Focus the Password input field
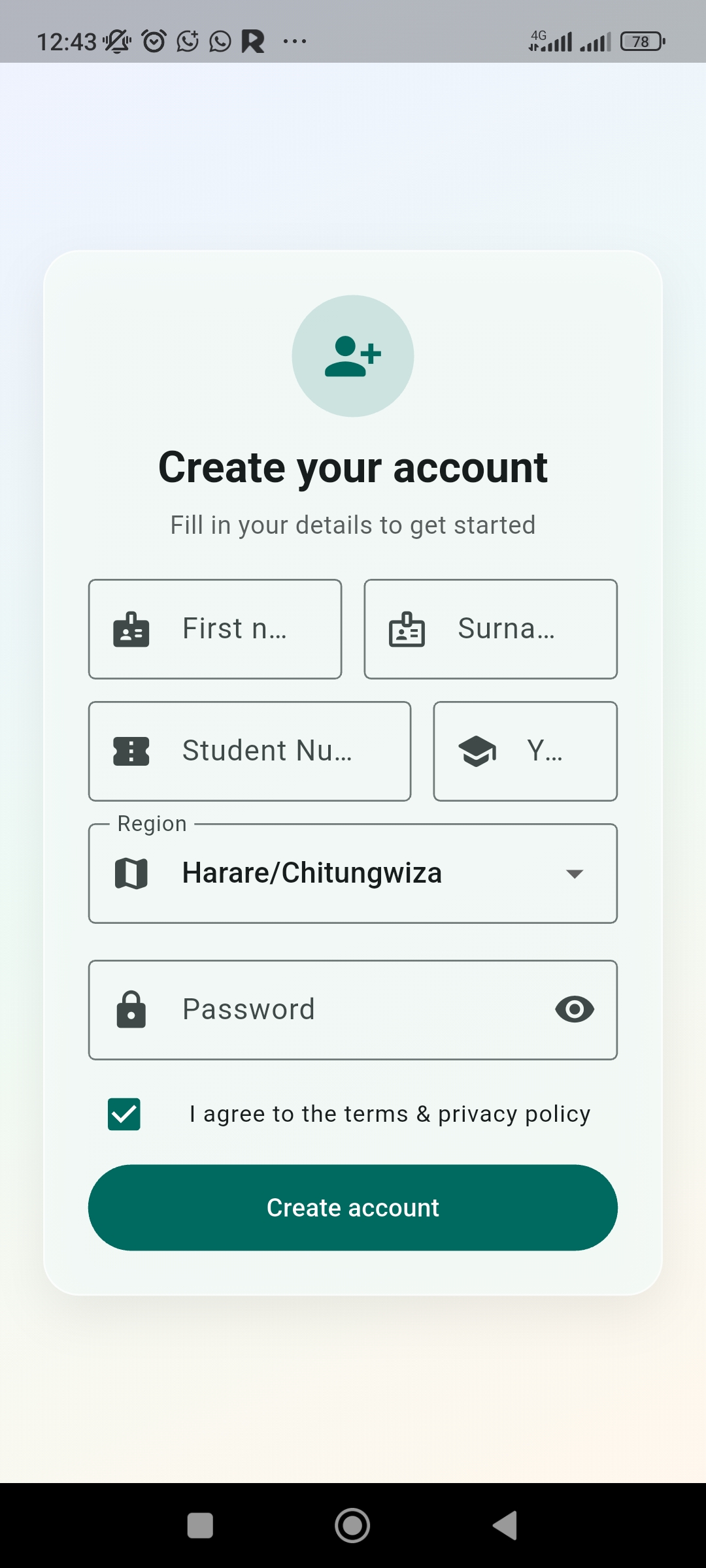706x1568 pixels. click(x=353, y=1009)
